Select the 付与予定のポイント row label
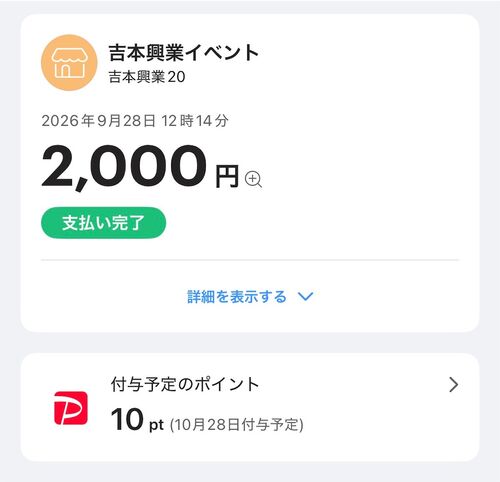Image resolution: width=500 pixels, height=482 pixels. coord(185,384)
